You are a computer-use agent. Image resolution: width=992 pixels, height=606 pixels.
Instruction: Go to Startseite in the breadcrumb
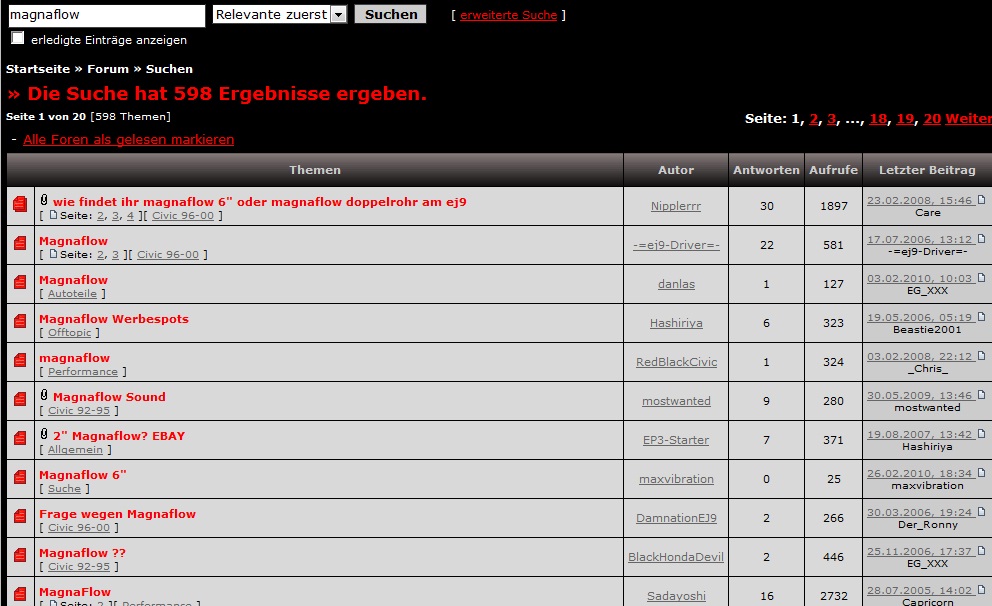click(x=38, y=69)
